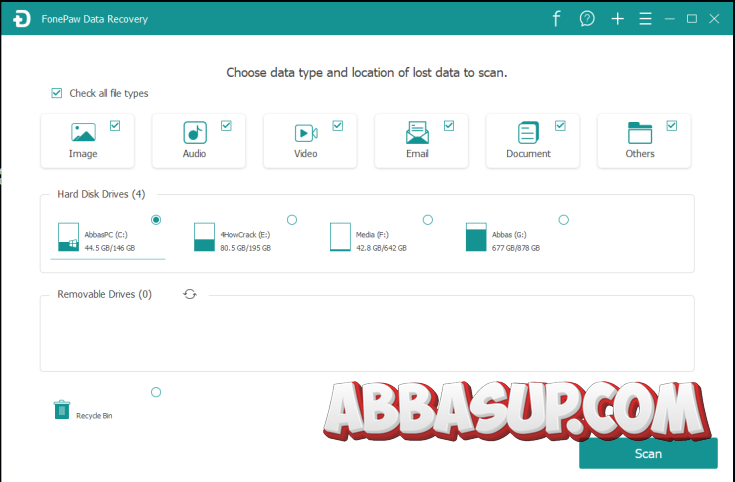Click the 'Hard Disk Drives (4)' heading

click(x=101, y=194)
